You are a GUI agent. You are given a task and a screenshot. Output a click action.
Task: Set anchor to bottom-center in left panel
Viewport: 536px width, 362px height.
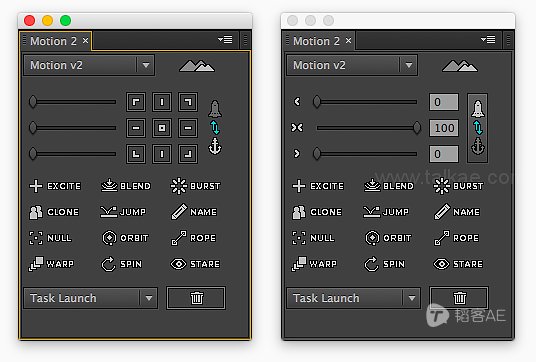(x=162, y=154)
